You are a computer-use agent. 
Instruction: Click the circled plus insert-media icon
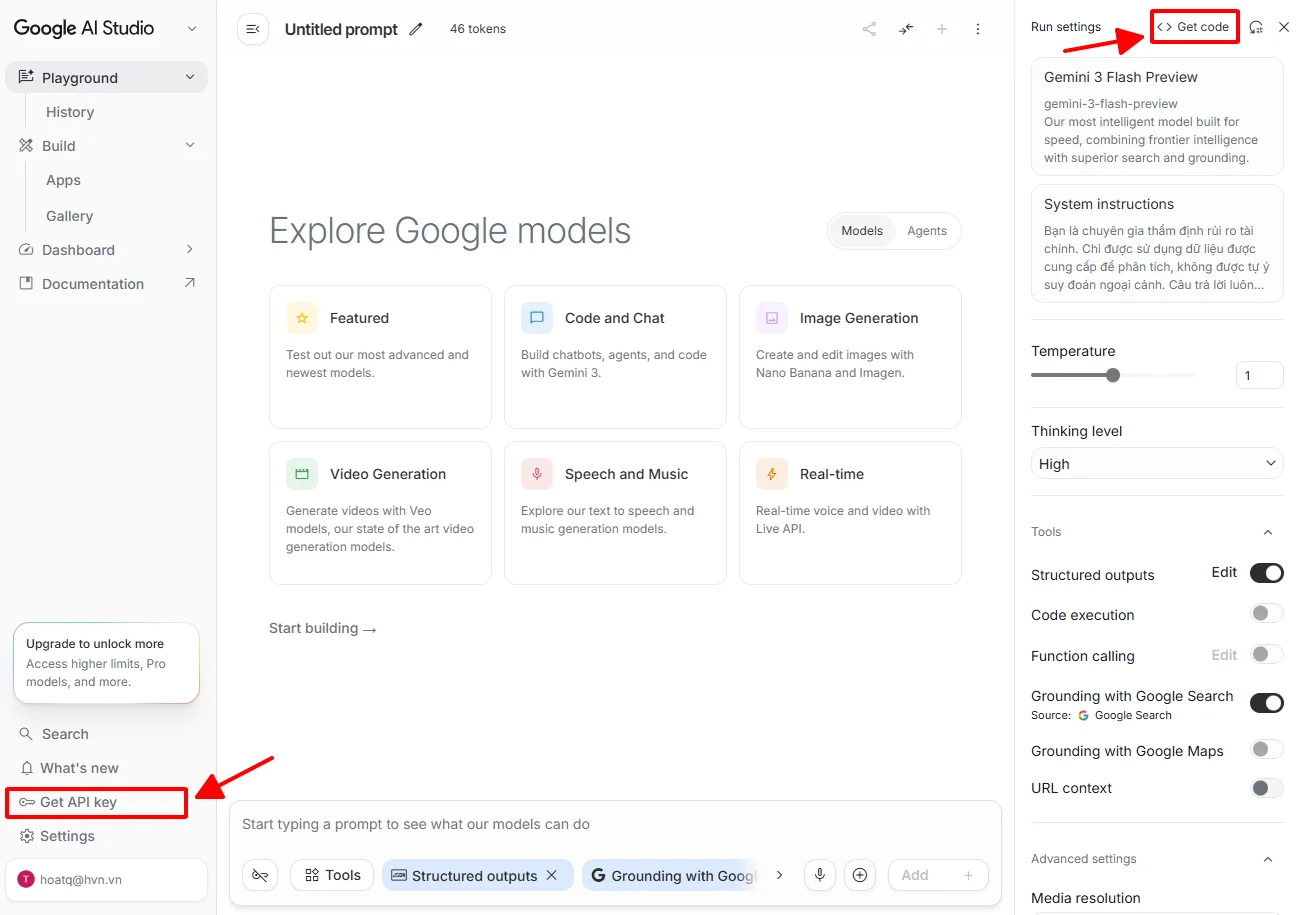(860, 875)
